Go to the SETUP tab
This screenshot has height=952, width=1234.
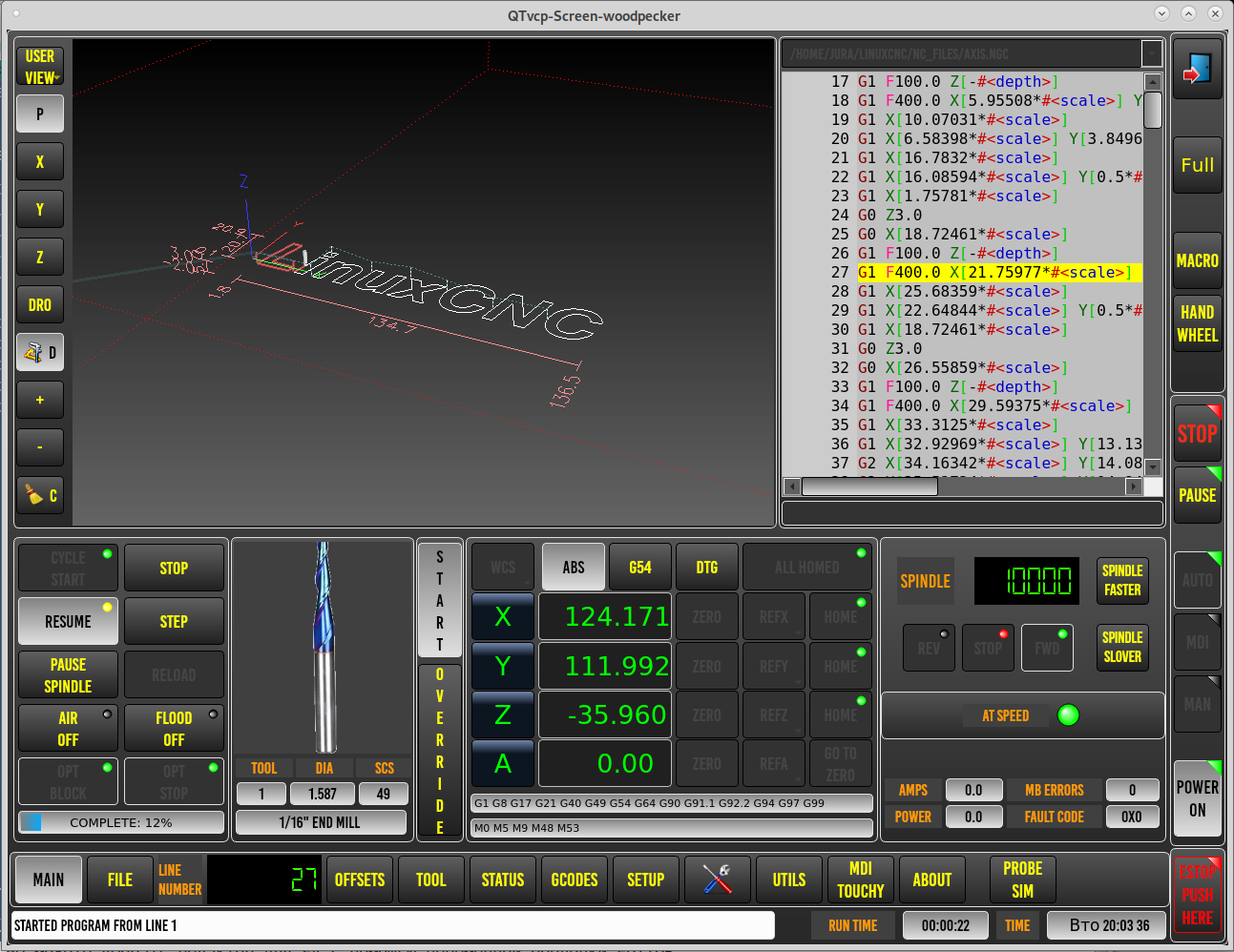coord(646,880)
